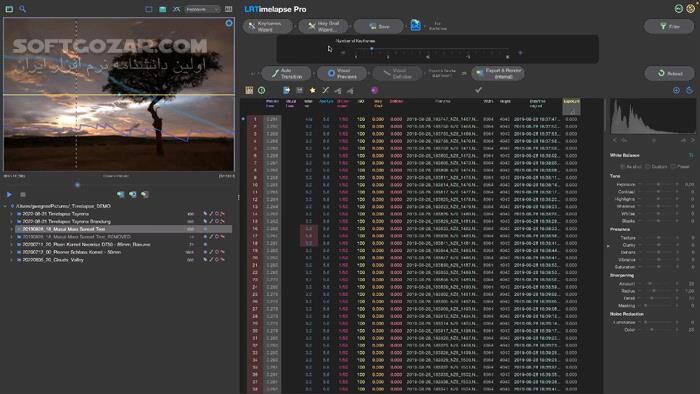
Task: Move the preview position slider handle
Action: coord(77,185)
